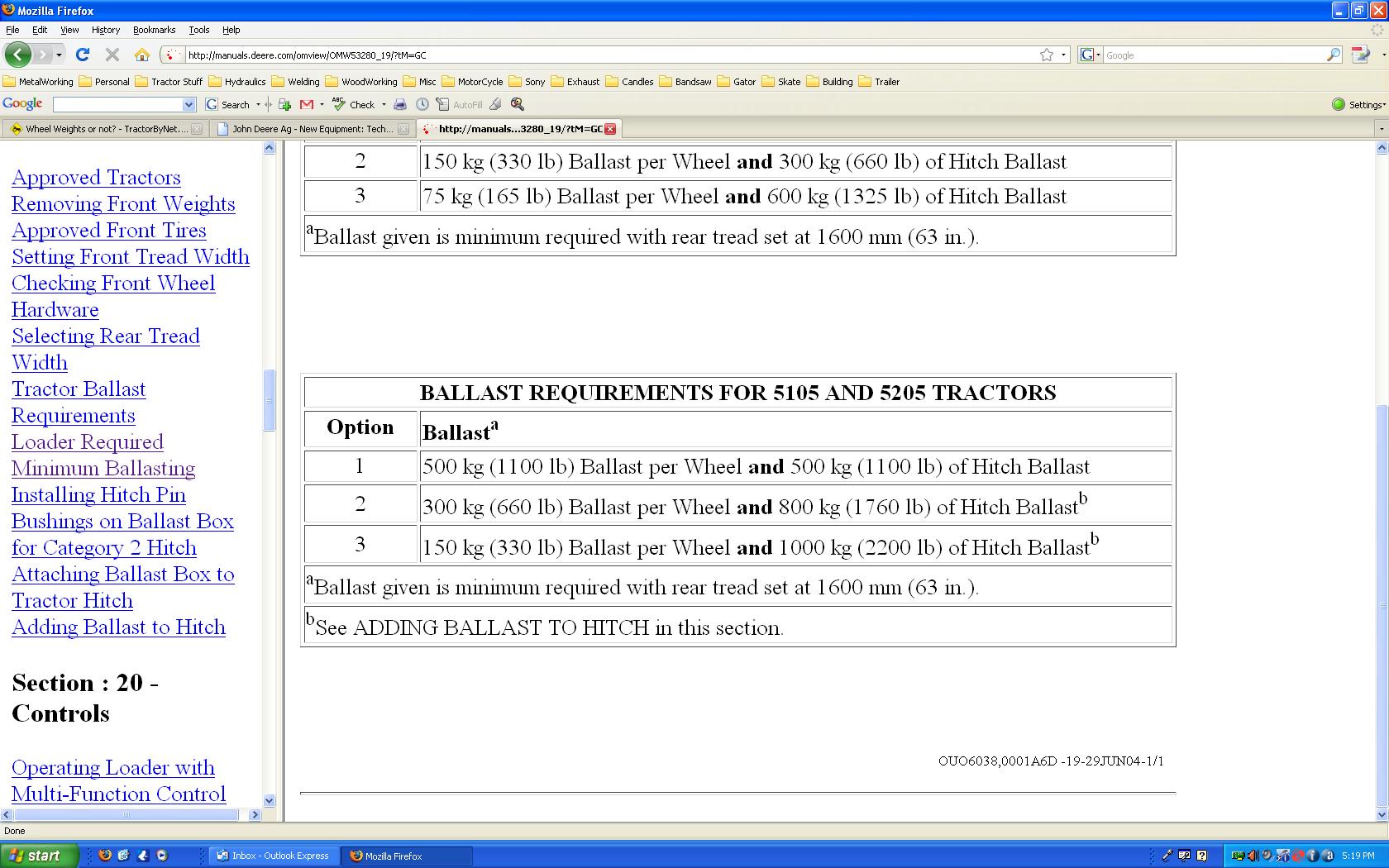
Task: Expand the Check spelling dropdown arrow
Action: coord(384,105)
